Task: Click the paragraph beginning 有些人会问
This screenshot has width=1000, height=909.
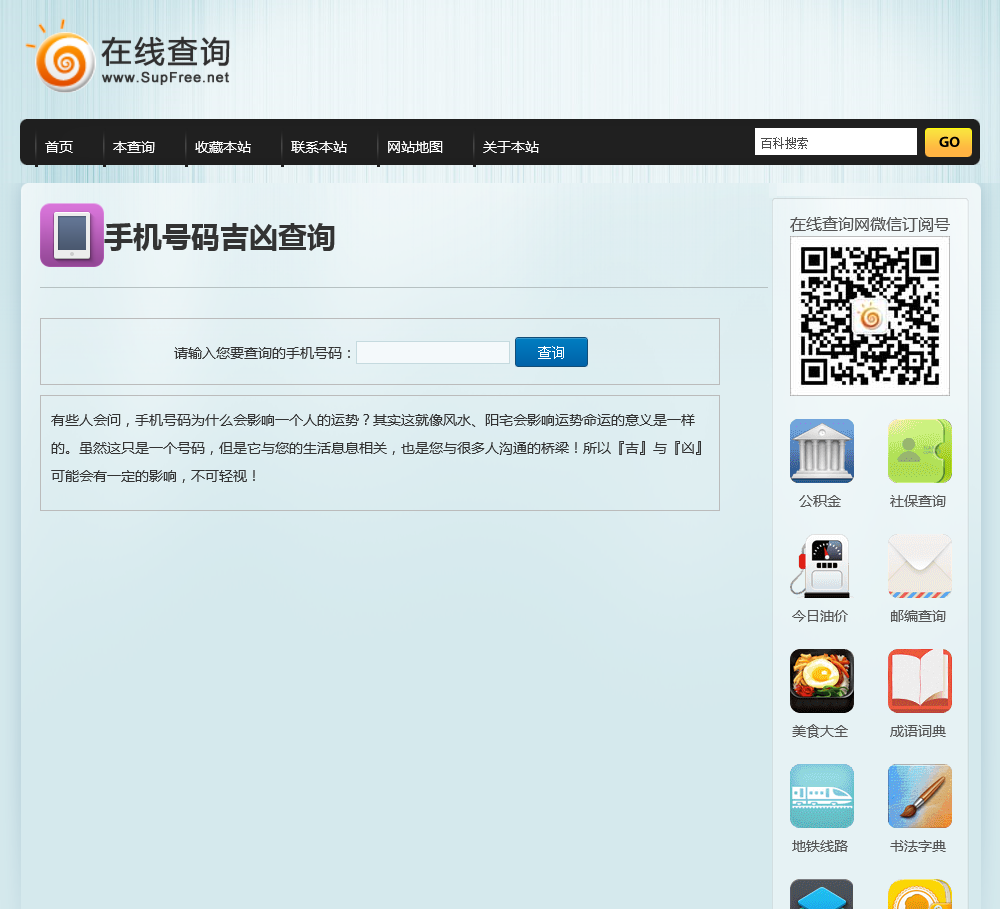Action: point(378,448)
